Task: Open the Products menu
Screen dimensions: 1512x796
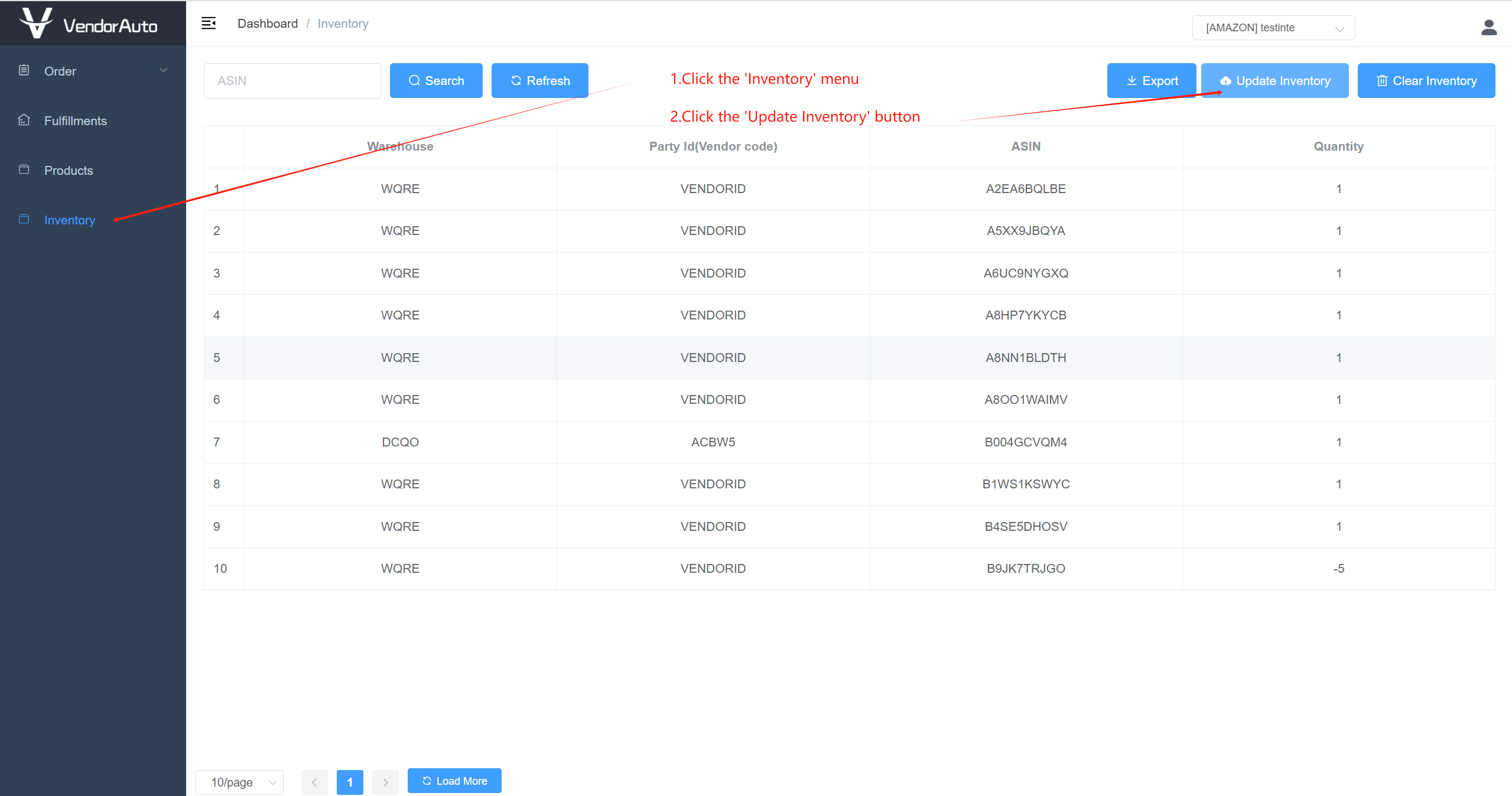Action: coord(69,170)
